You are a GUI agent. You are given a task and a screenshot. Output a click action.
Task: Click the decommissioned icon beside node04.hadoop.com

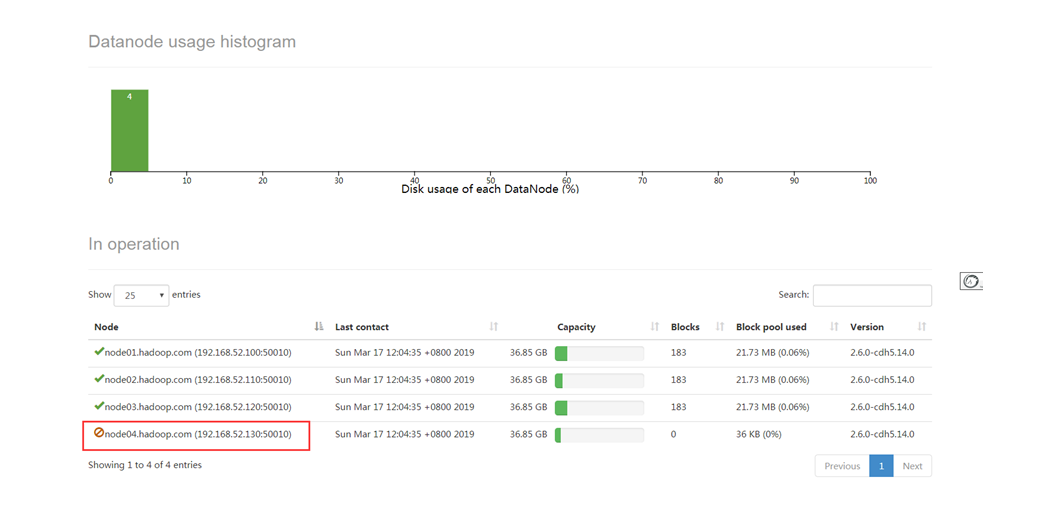click(x=99, y=433)
